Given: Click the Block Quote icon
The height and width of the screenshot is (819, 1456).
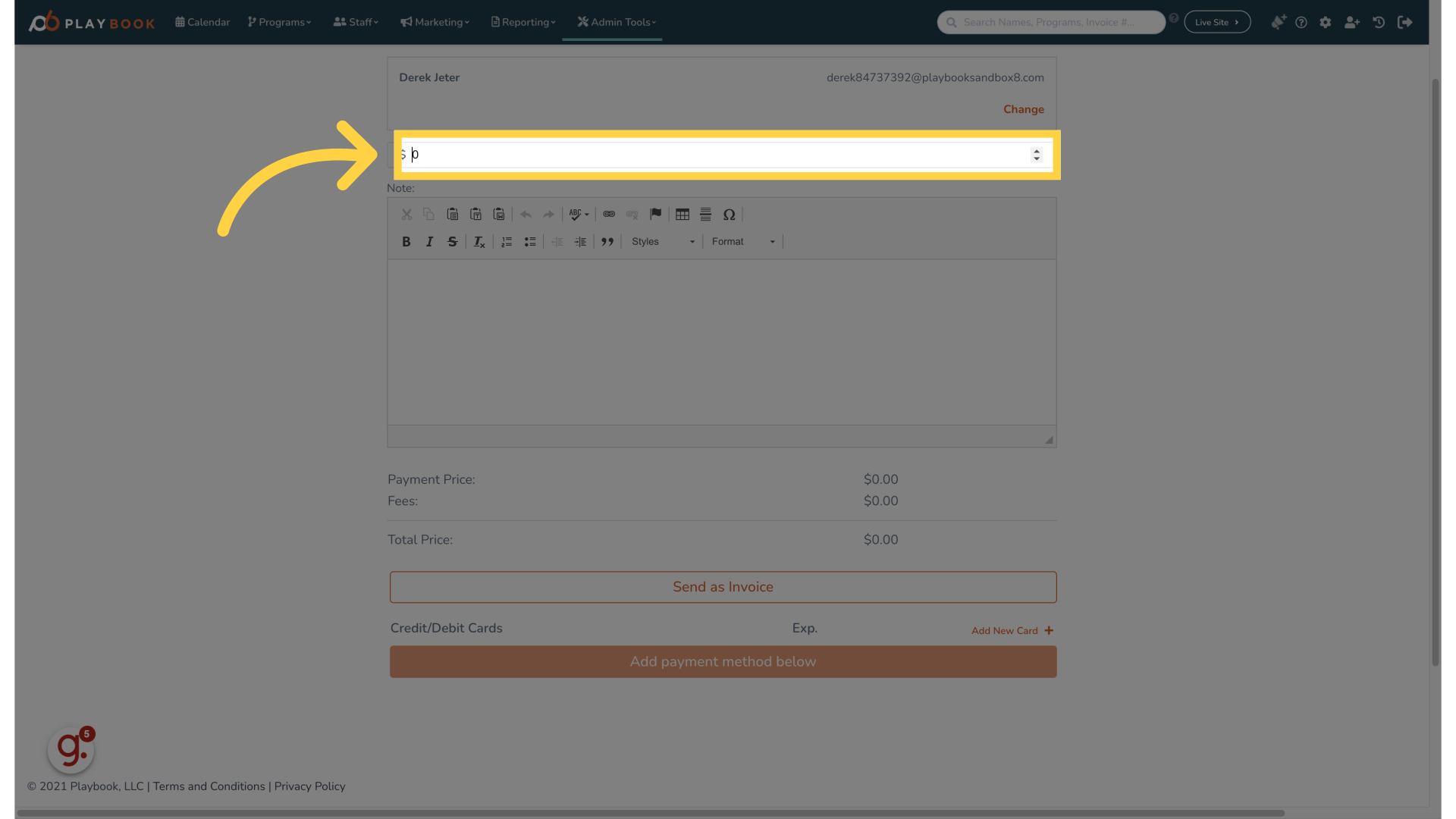Looking at the screenshot, I should pyautogui.click(x=607, y=242).
